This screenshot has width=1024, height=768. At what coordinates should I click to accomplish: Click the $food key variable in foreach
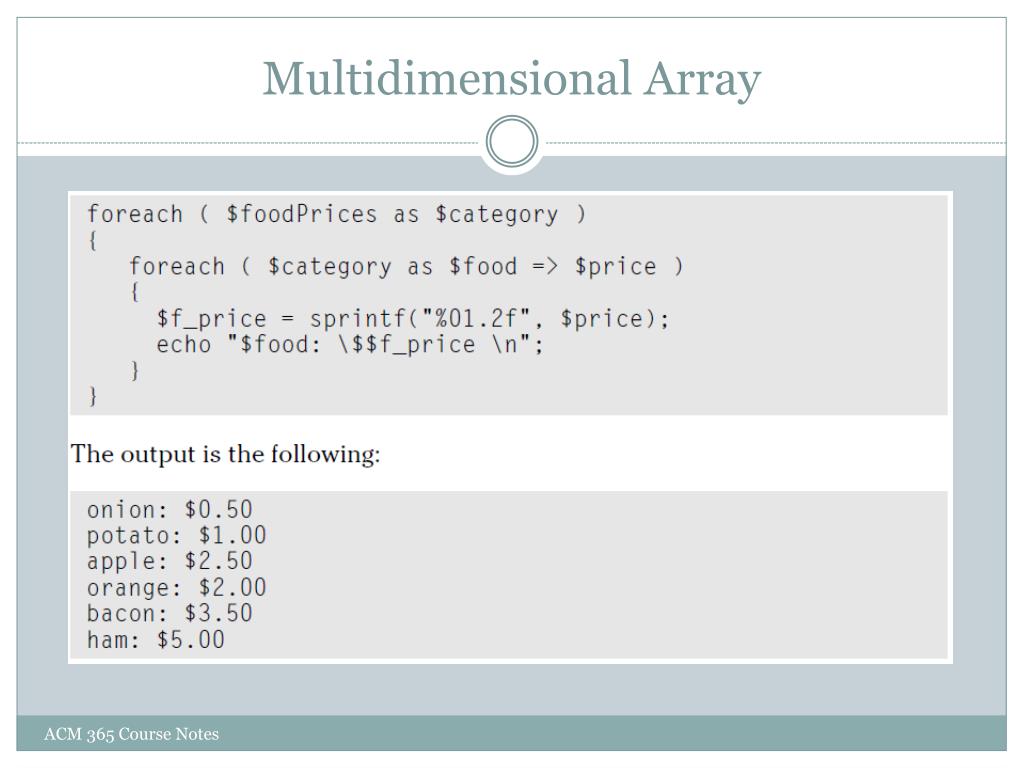click(483, 266)
